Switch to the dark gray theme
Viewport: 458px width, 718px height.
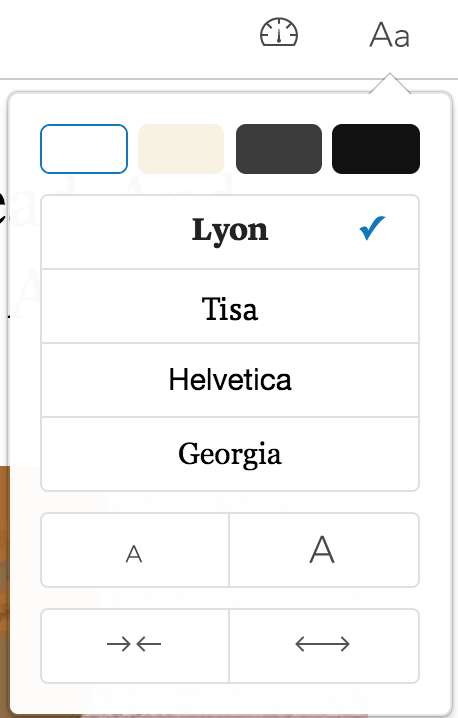click(x=279, y=149)
